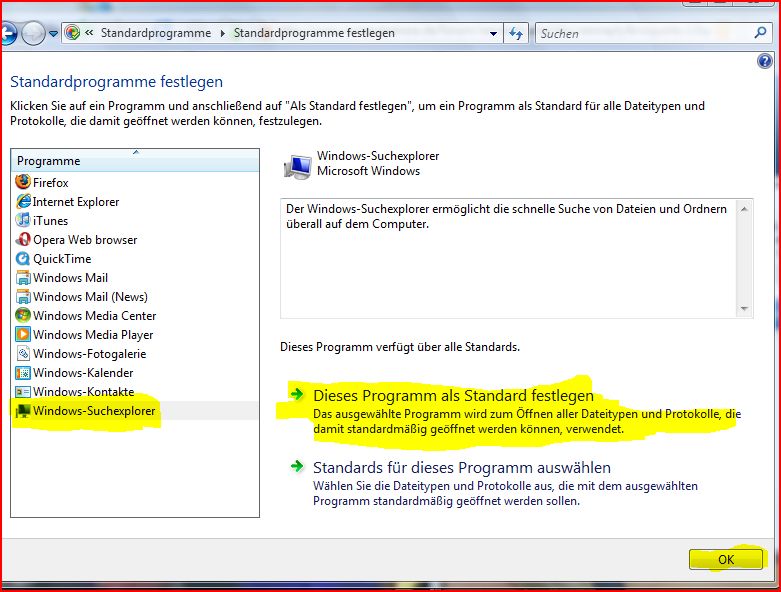Expand the breadcrumb double chevron
The width and height of the screenshot is (781, 592).
point(89,33)
